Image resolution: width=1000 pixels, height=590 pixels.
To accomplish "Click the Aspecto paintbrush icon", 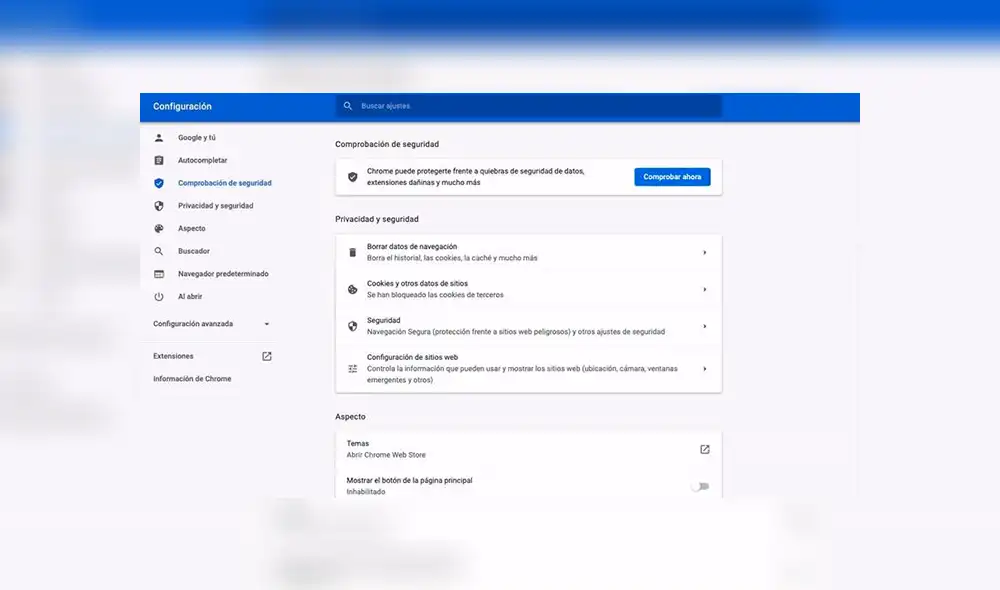I will pyautogui.click(x=158, y=228).
